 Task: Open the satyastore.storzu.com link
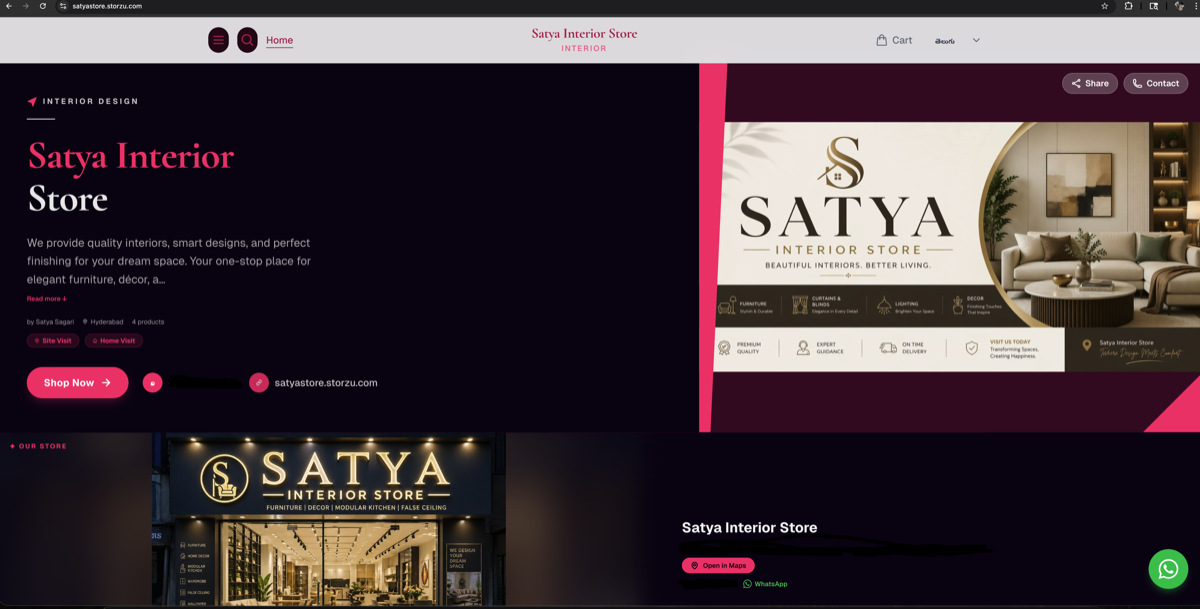[326, 383]
